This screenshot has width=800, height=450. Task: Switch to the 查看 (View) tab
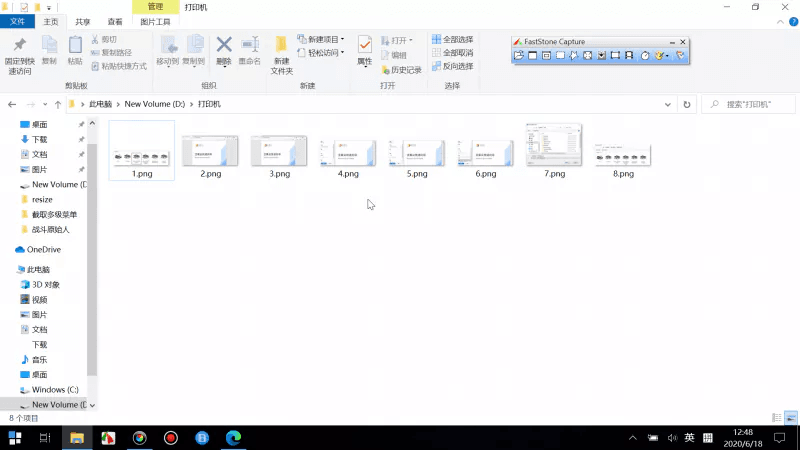(x=115, y=21)
